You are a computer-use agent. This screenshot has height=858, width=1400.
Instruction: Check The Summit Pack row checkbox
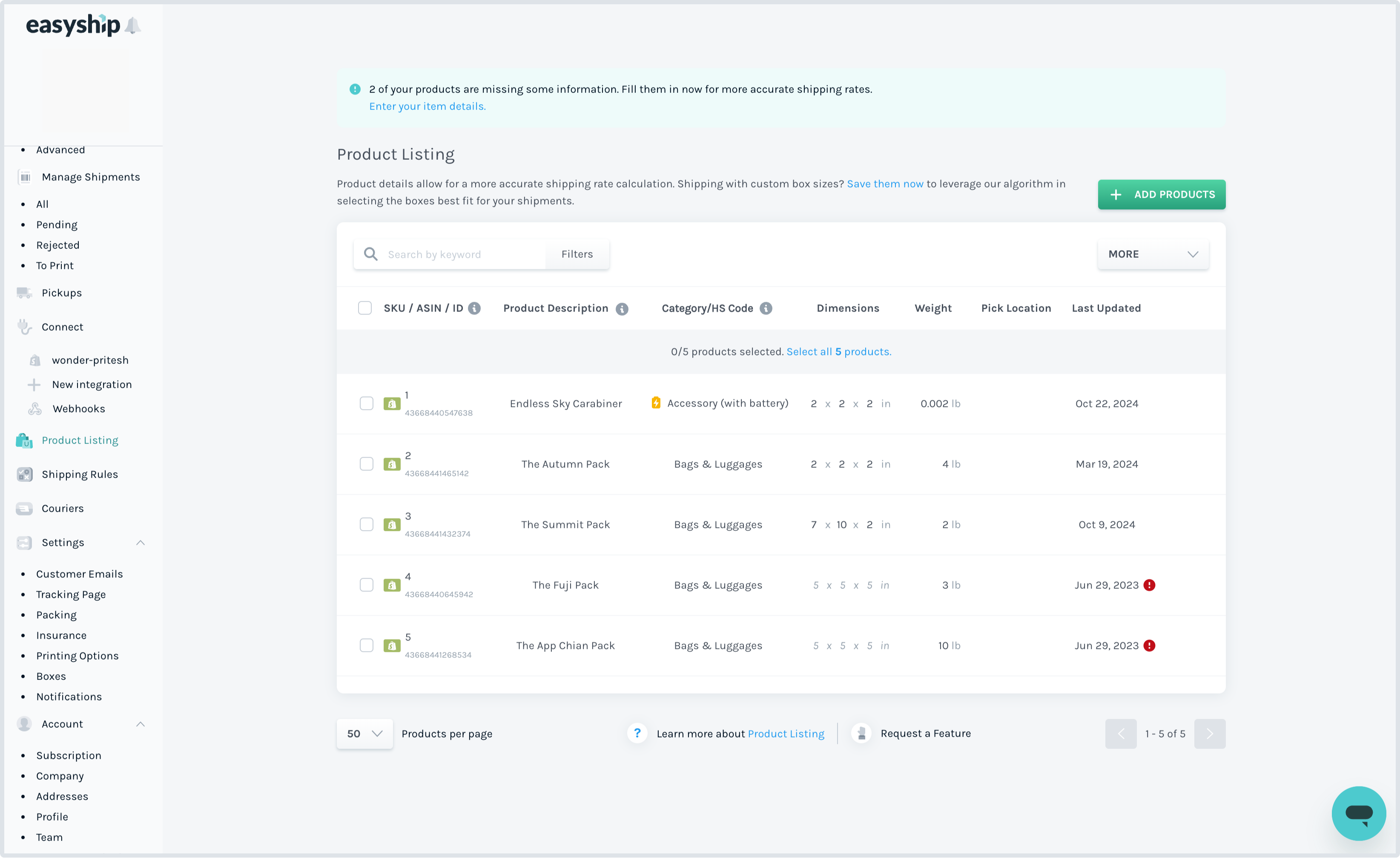(x=367, y=524)
